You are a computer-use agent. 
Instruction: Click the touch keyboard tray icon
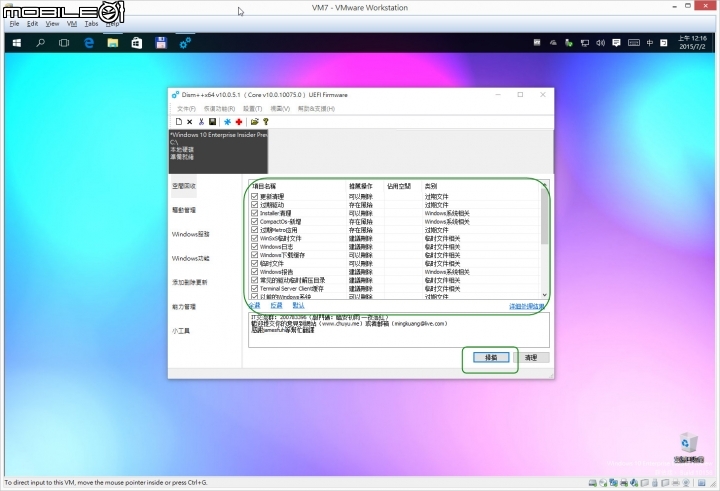634,43
